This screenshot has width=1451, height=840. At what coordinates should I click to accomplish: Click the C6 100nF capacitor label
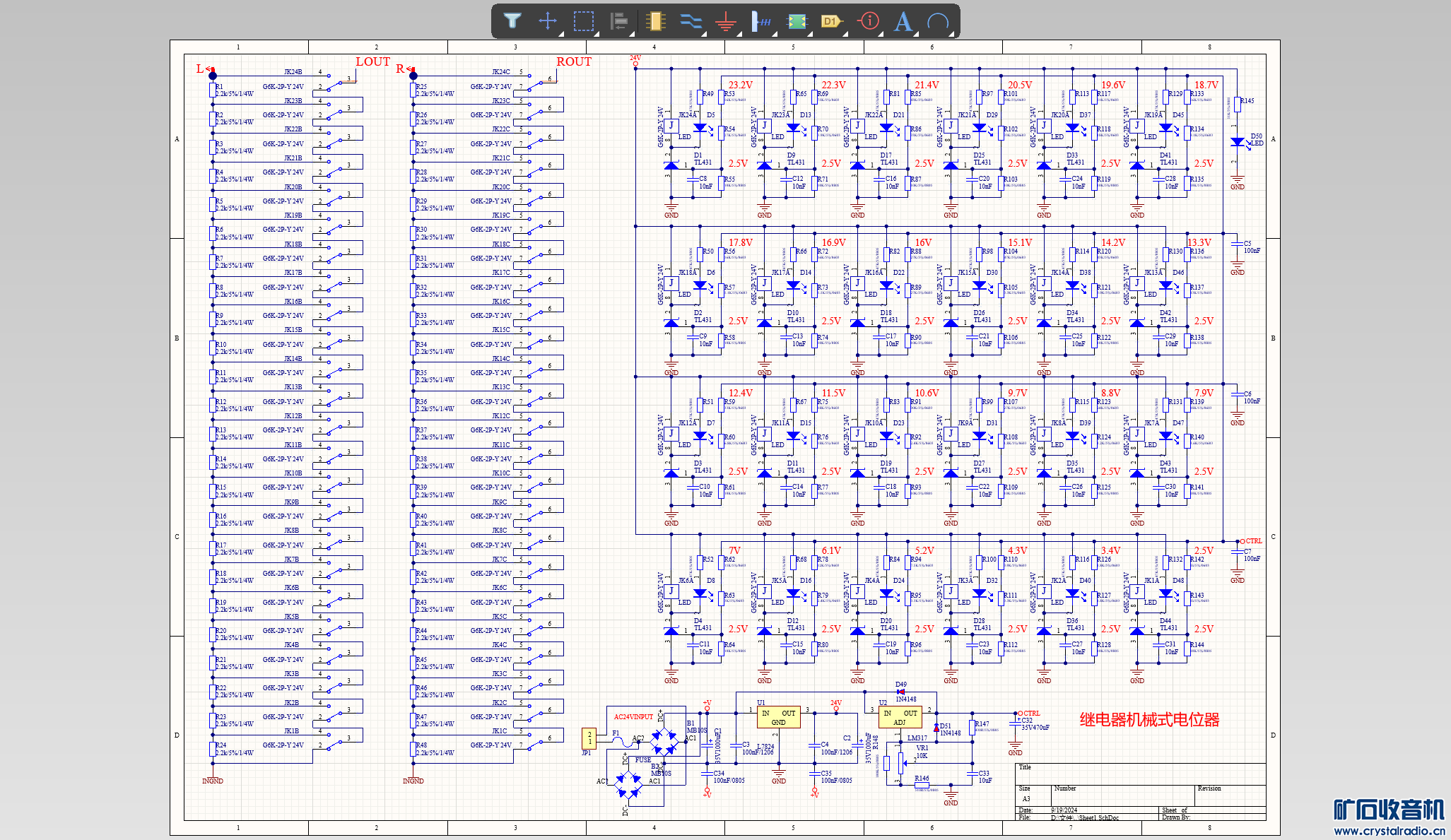1252,398
